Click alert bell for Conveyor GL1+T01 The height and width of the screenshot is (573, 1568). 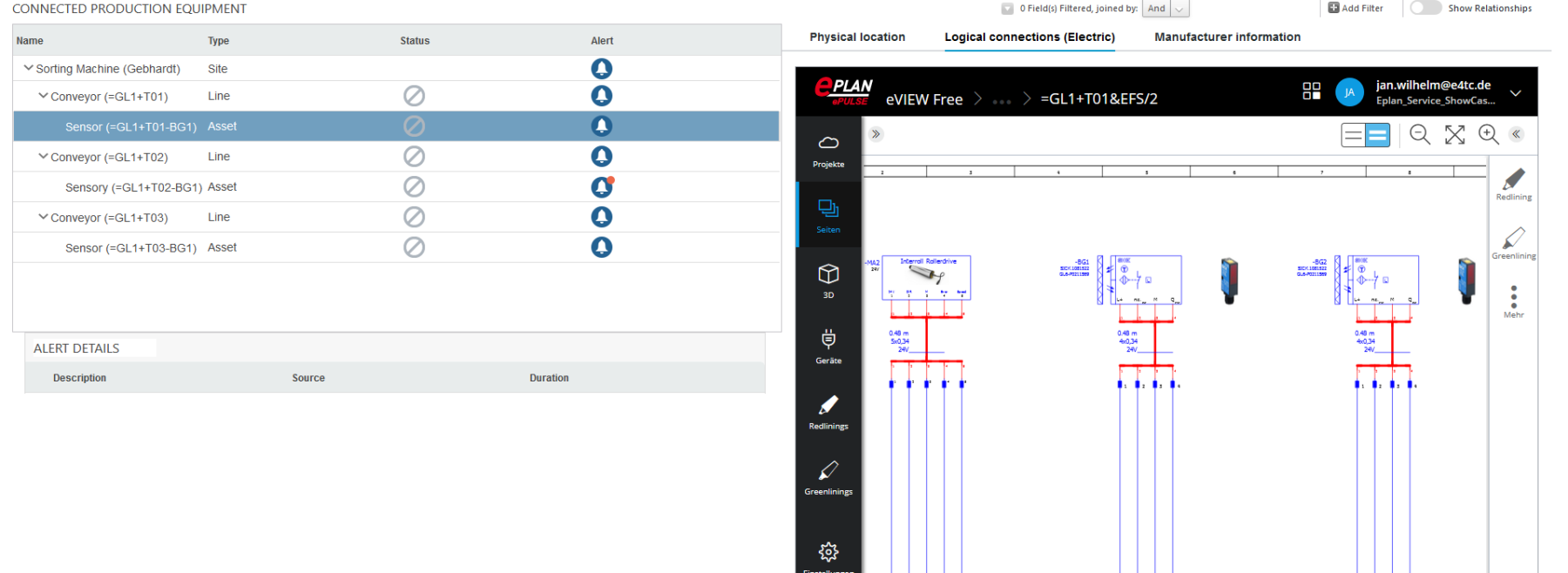(x=601, y=96)
